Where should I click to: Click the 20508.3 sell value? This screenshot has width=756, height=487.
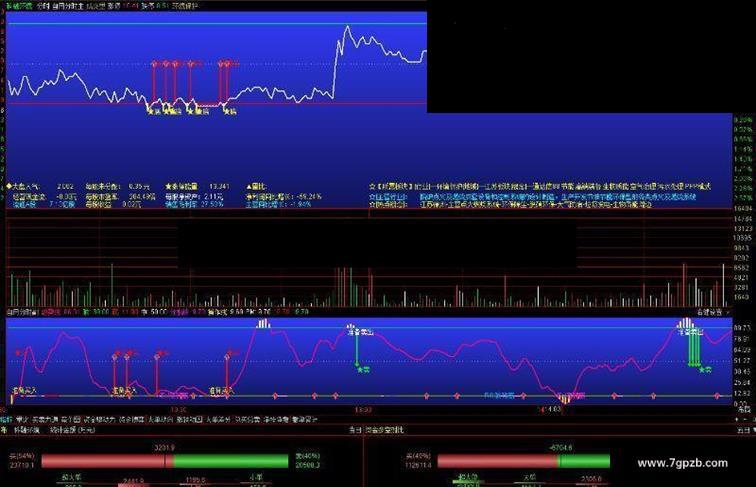point(308,465)
